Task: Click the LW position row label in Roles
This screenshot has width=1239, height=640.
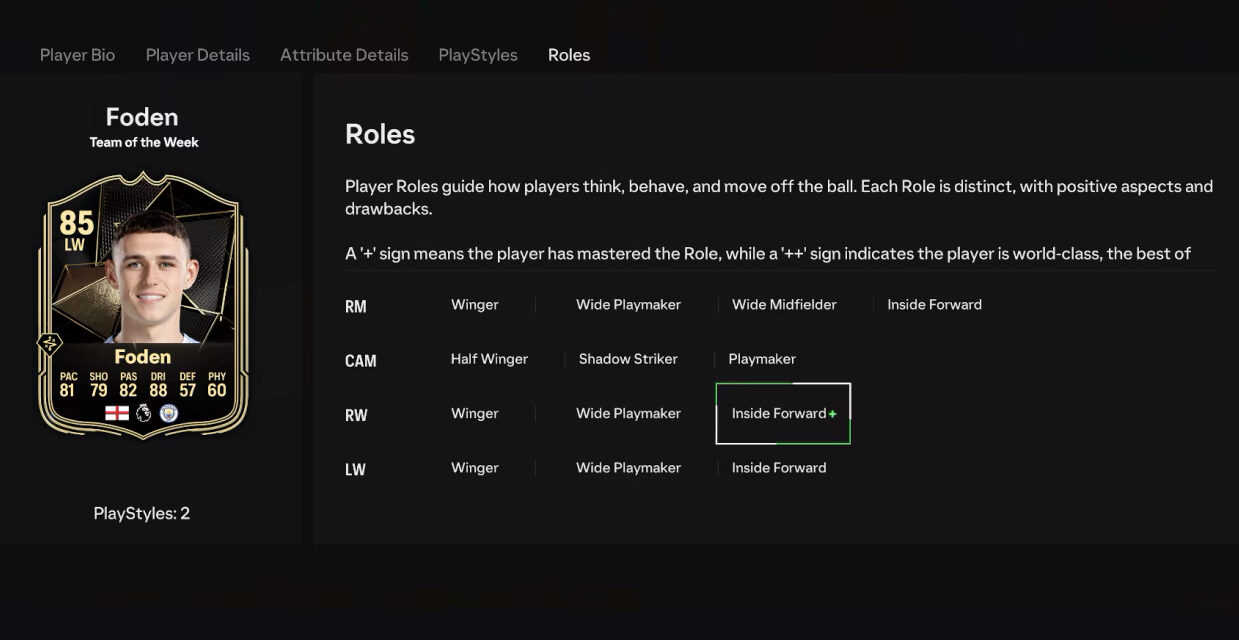Action: [x=355, y=469]
